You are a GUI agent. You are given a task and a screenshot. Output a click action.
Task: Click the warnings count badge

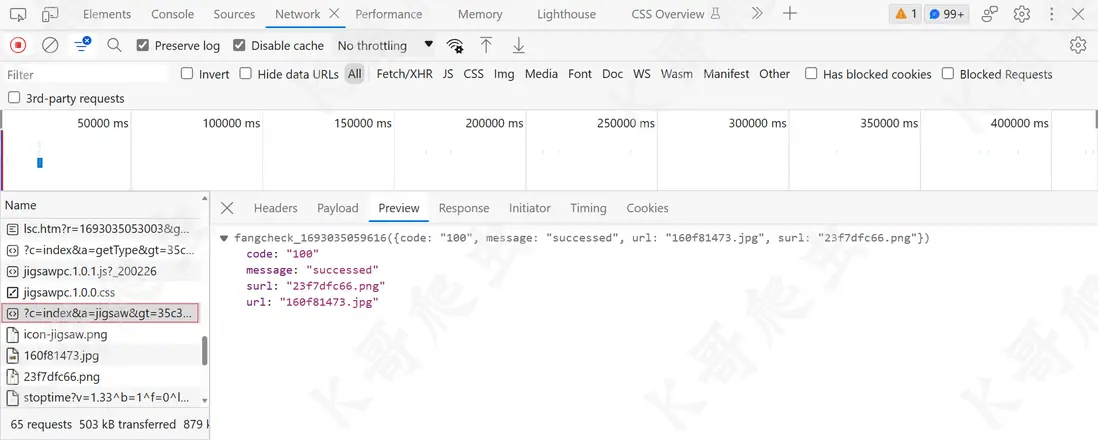pyautogui.click(x=905, y=14)
